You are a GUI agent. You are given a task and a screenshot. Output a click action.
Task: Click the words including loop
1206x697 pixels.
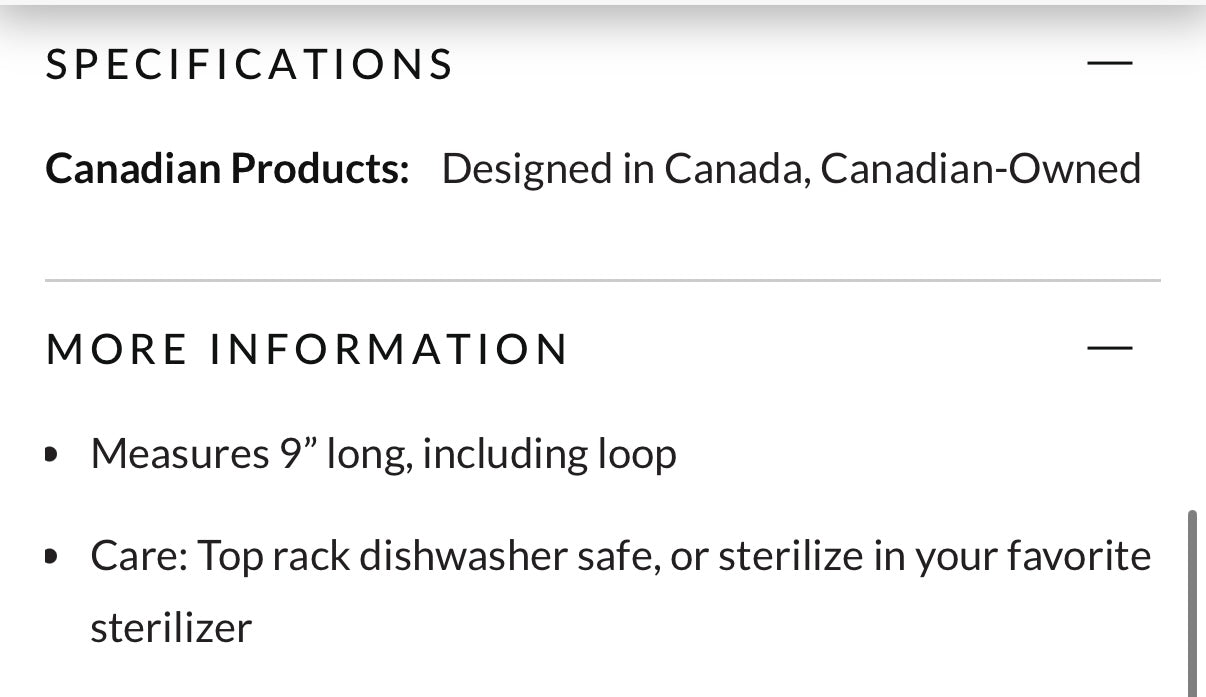[x=549, y=454]
